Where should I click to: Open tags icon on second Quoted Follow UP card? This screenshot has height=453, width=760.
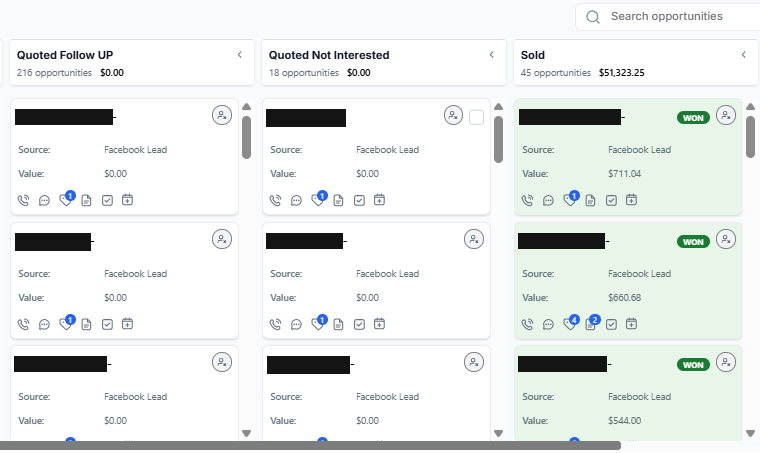(65, 324)
